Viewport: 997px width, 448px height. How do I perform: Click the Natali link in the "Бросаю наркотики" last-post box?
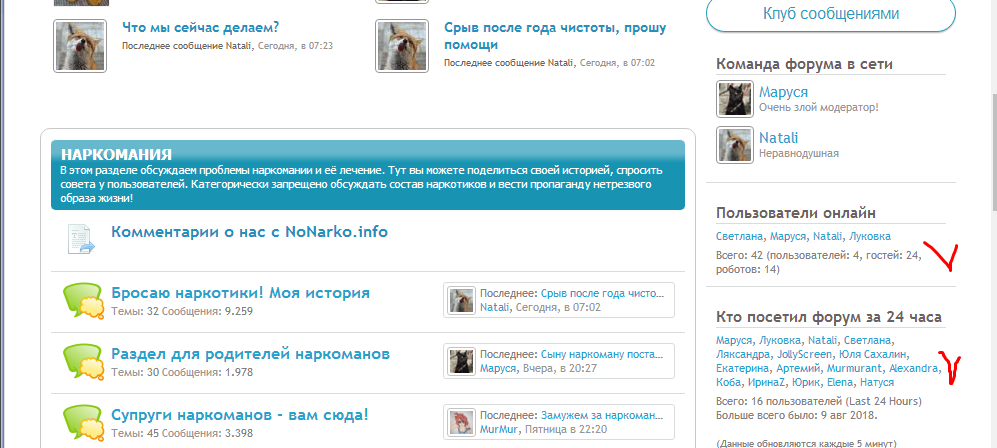pyautogui.click(x=495, y=308)
